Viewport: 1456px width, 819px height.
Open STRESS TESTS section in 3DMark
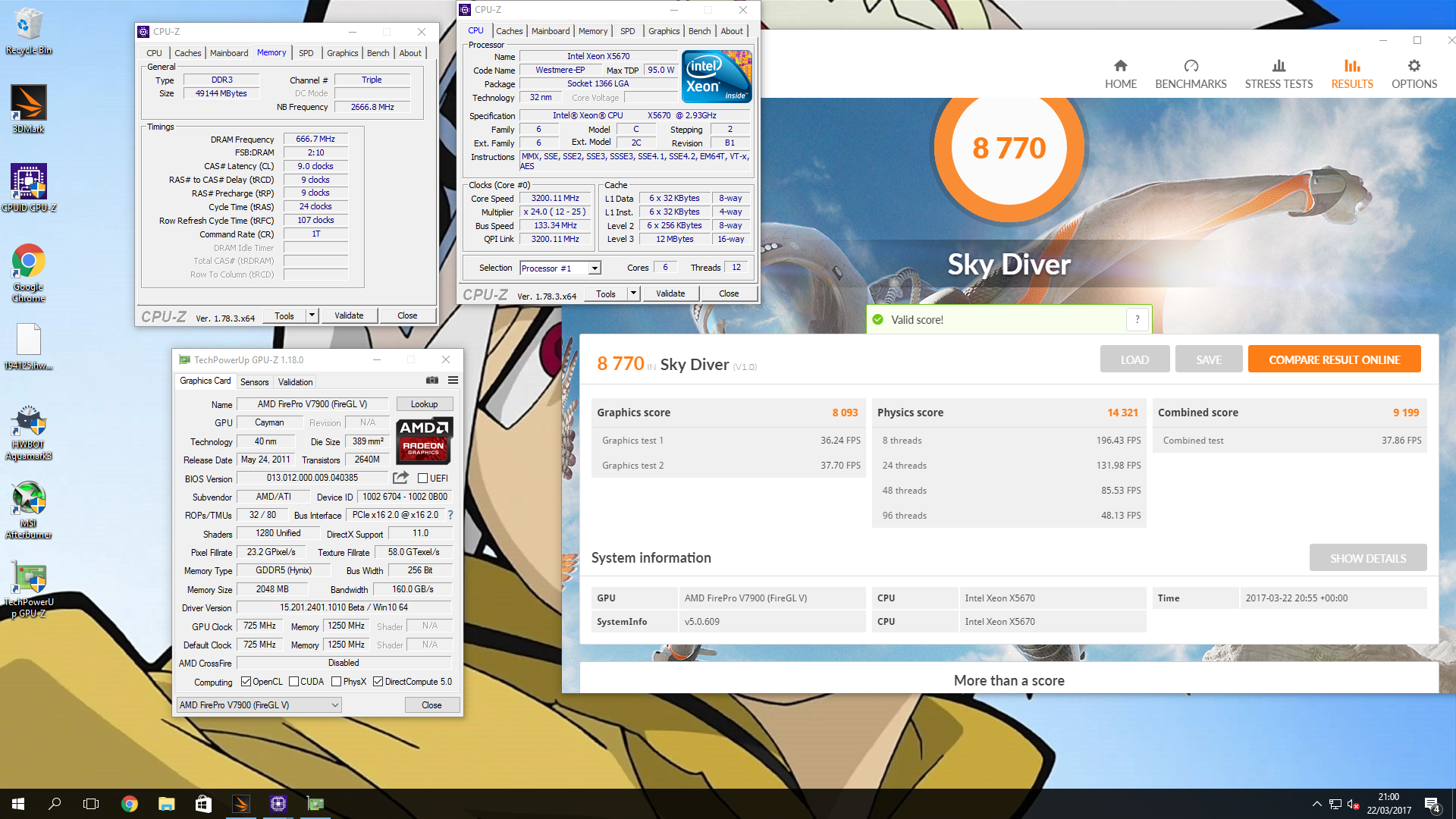coord(1279,74)
